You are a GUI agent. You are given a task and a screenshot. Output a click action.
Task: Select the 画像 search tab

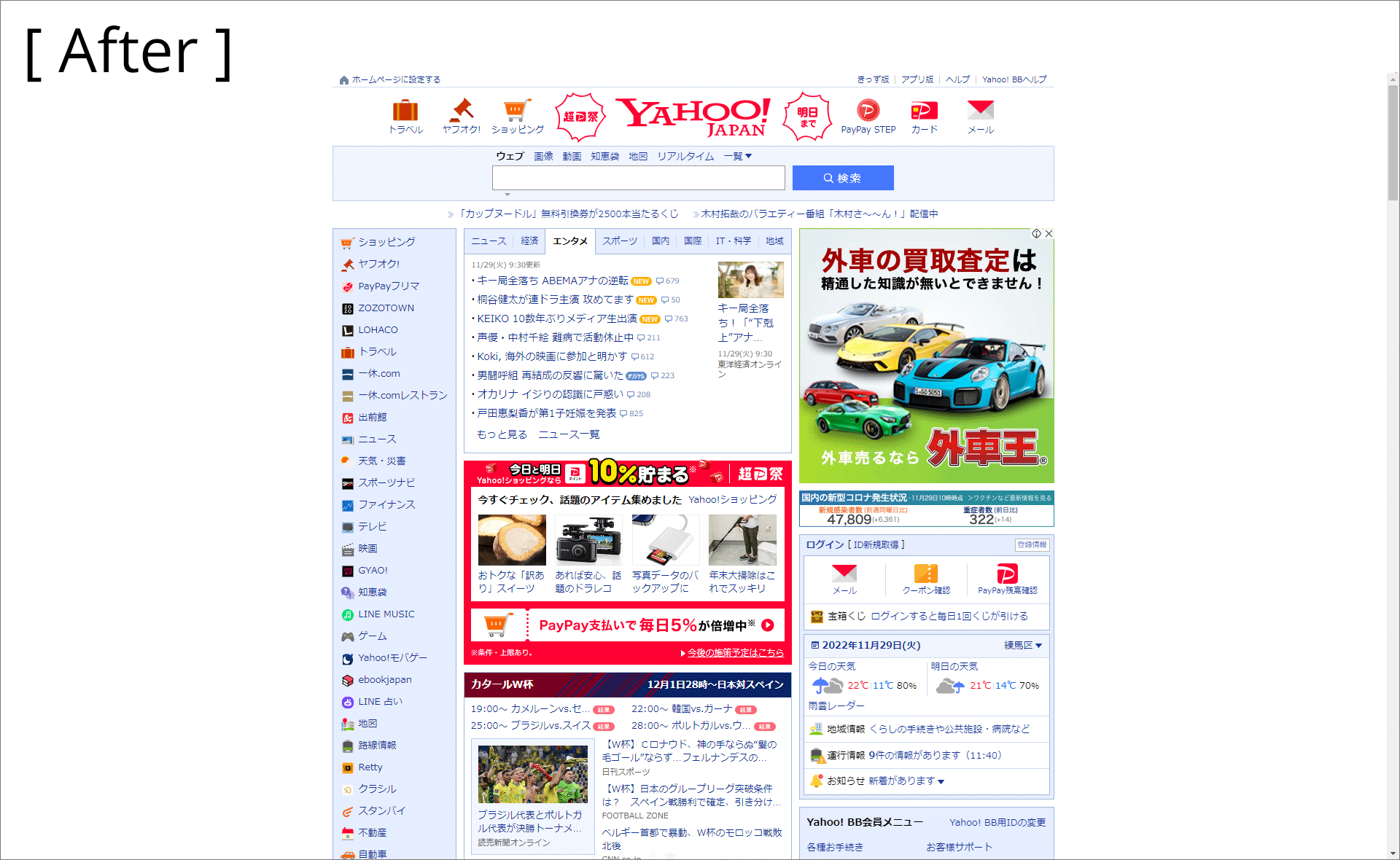(x=542, y=155)
